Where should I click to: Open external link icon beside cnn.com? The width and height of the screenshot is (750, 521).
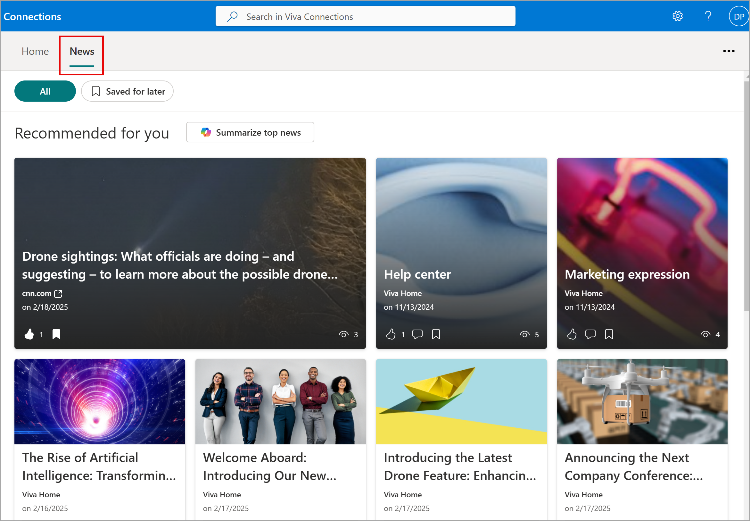58,293
